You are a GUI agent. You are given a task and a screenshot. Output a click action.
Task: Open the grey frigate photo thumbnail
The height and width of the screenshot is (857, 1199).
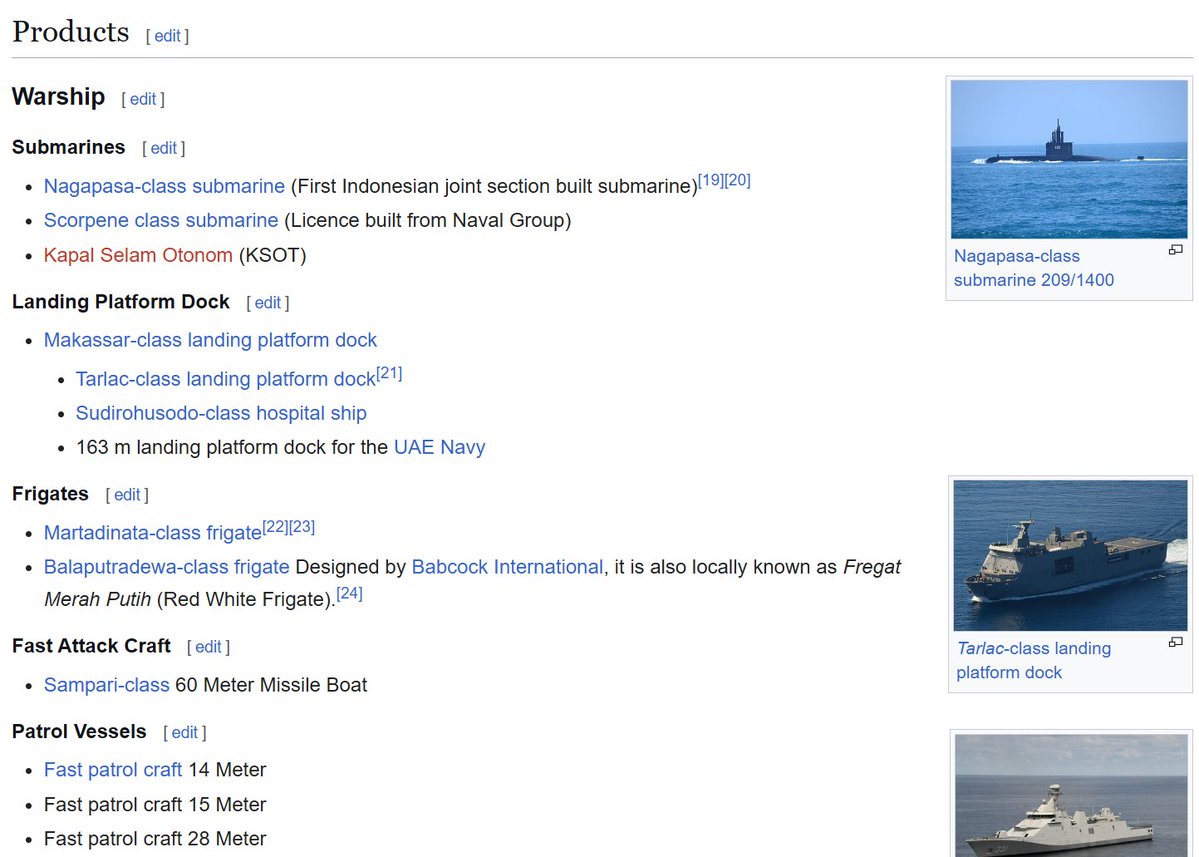pos(1071,795)
